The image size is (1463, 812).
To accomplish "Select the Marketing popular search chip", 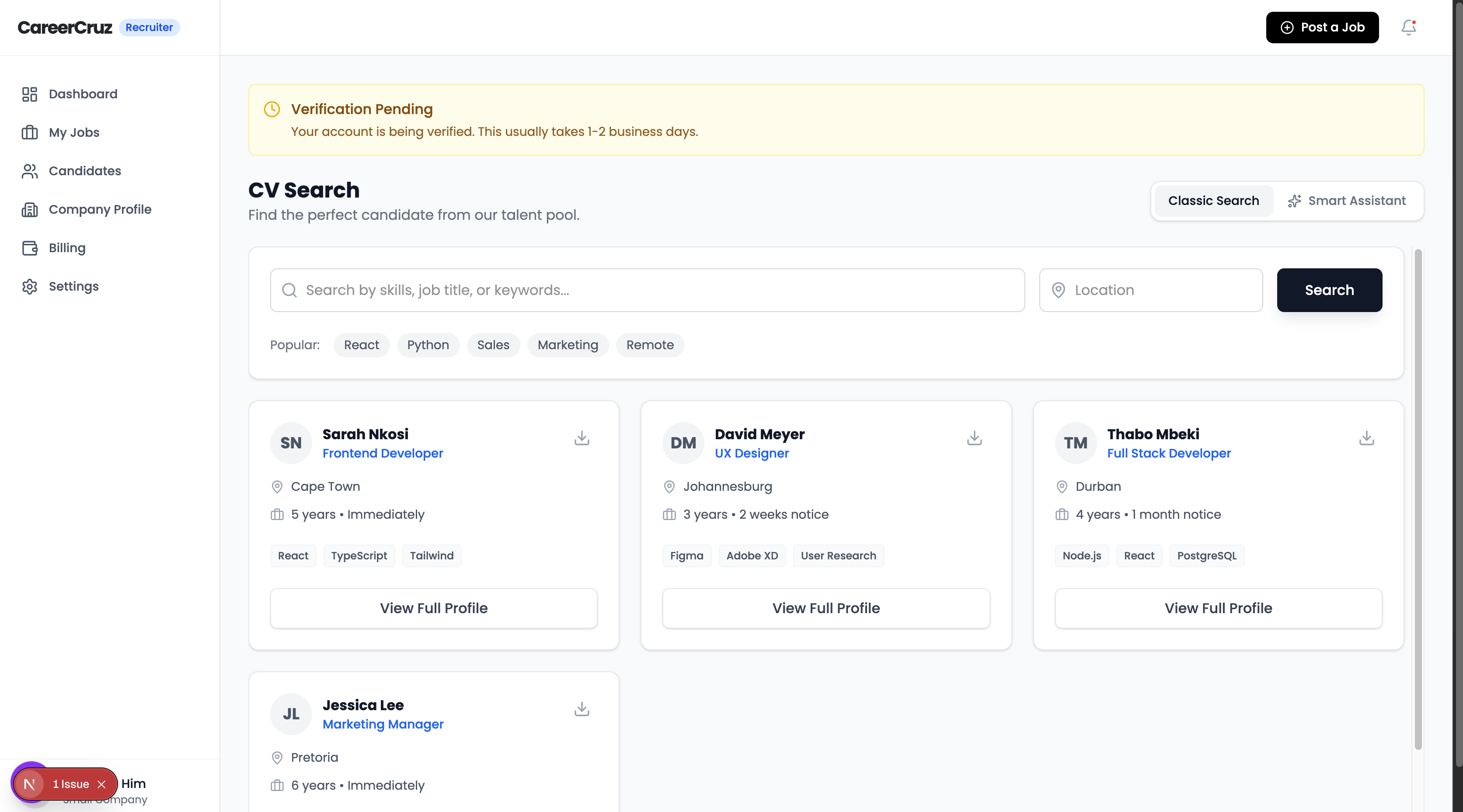I will point(568,345).
